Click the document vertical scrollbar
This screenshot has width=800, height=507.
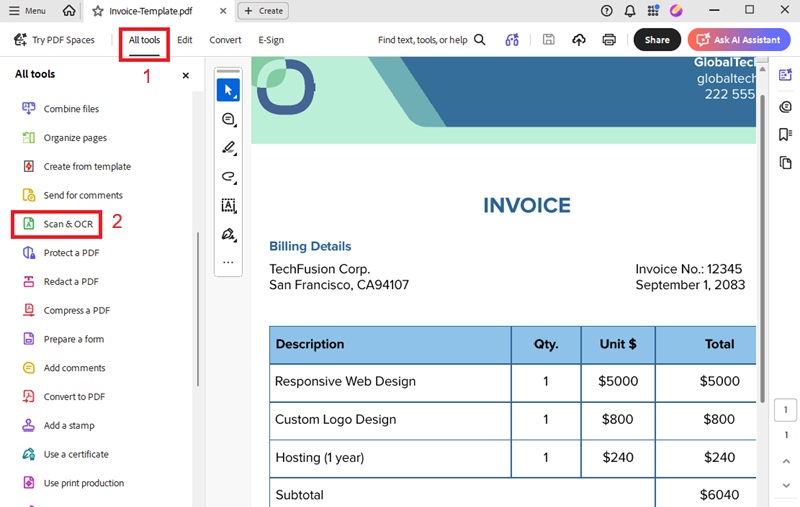click(762, 248)
